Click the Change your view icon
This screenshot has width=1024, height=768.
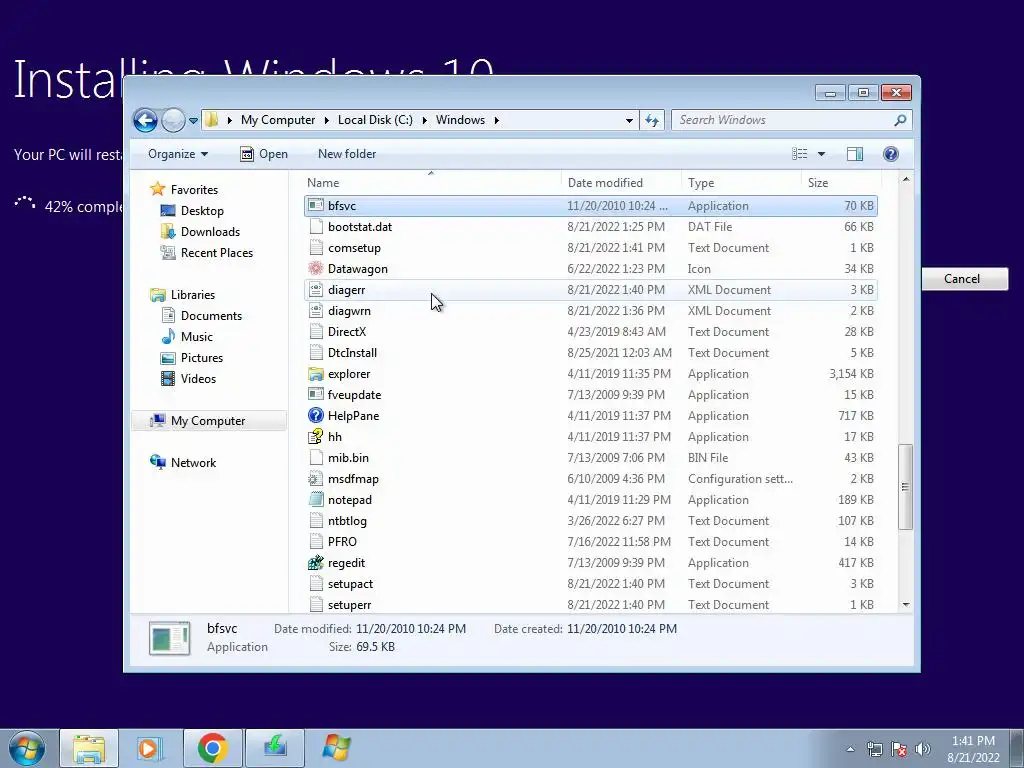[799, 154]
